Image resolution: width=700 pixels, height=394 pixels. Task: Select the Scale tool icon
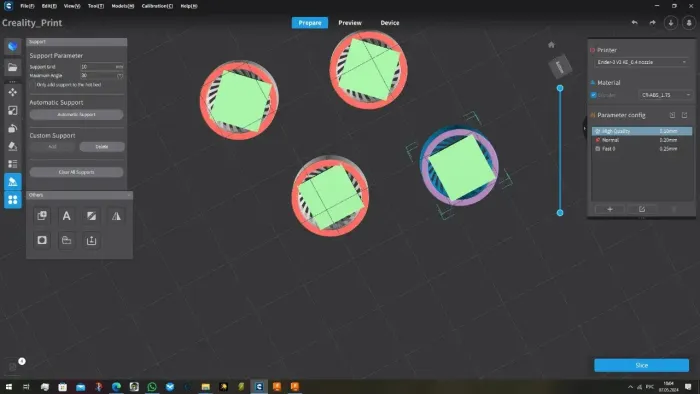(12, 110)
